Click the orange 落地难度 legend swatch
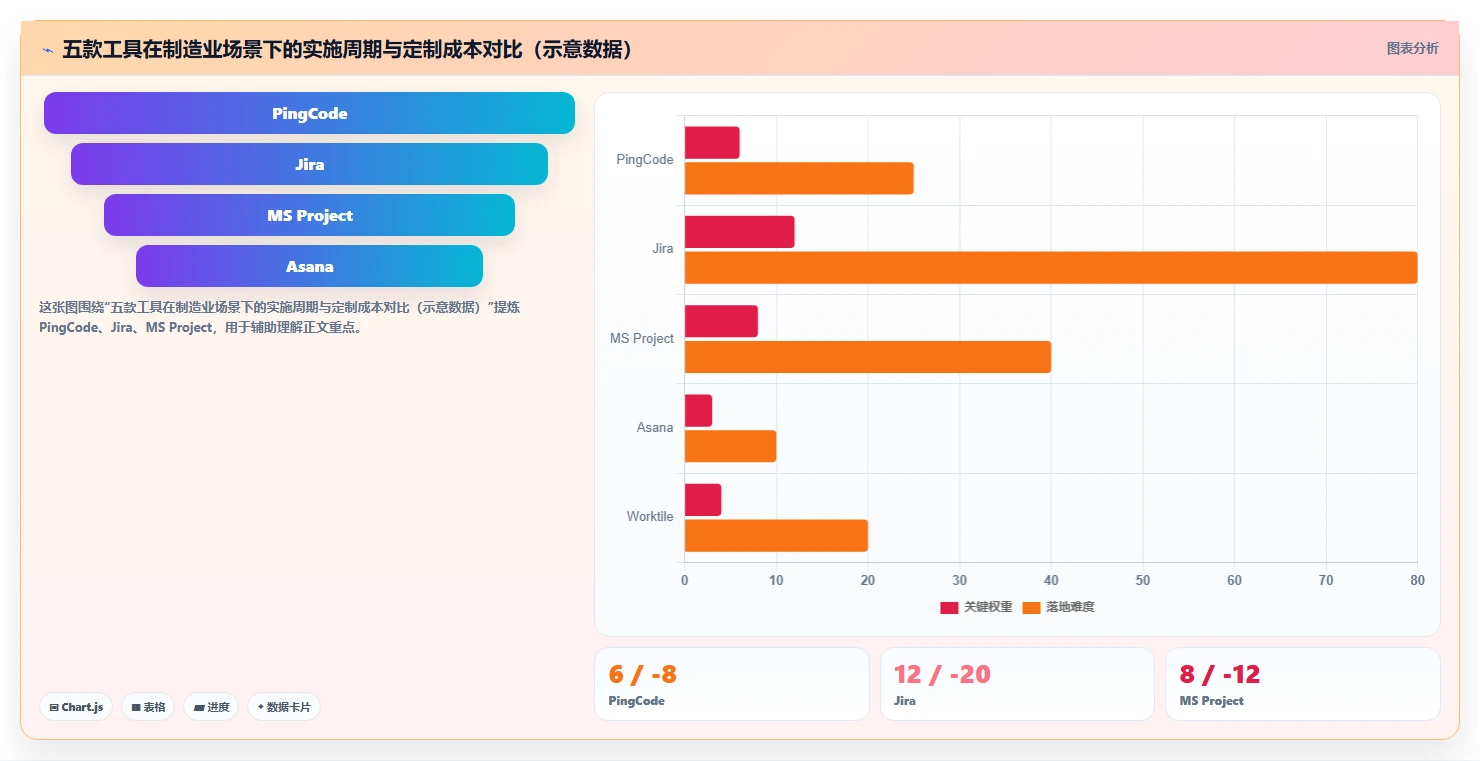 [1031, 608]
